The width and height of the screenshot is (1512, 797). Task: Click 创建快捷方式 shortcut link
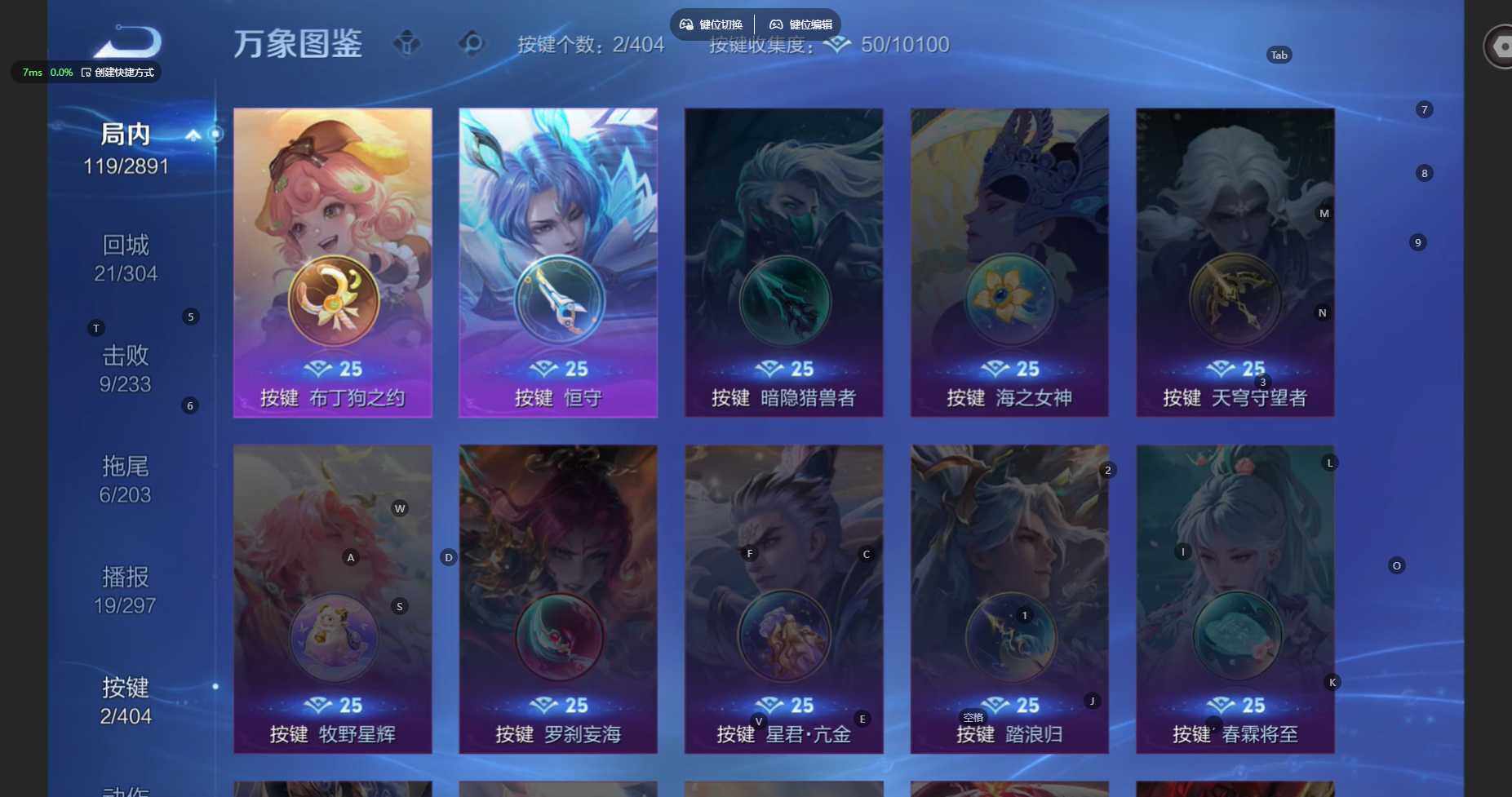click(x=118, y=73)
